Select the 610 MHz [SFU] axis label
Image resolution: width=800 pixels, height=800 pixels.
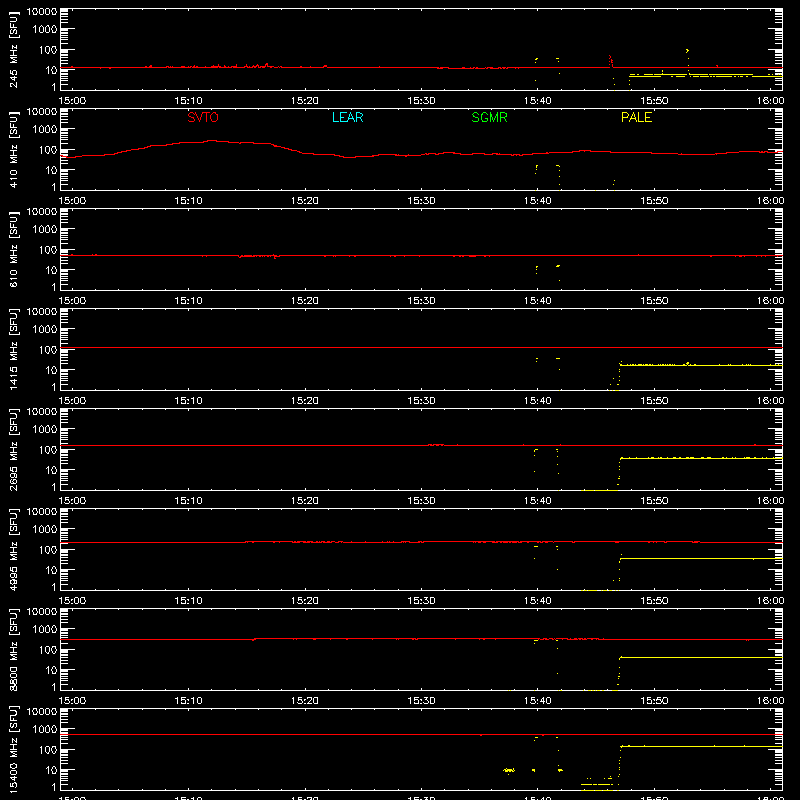(14, 250)
